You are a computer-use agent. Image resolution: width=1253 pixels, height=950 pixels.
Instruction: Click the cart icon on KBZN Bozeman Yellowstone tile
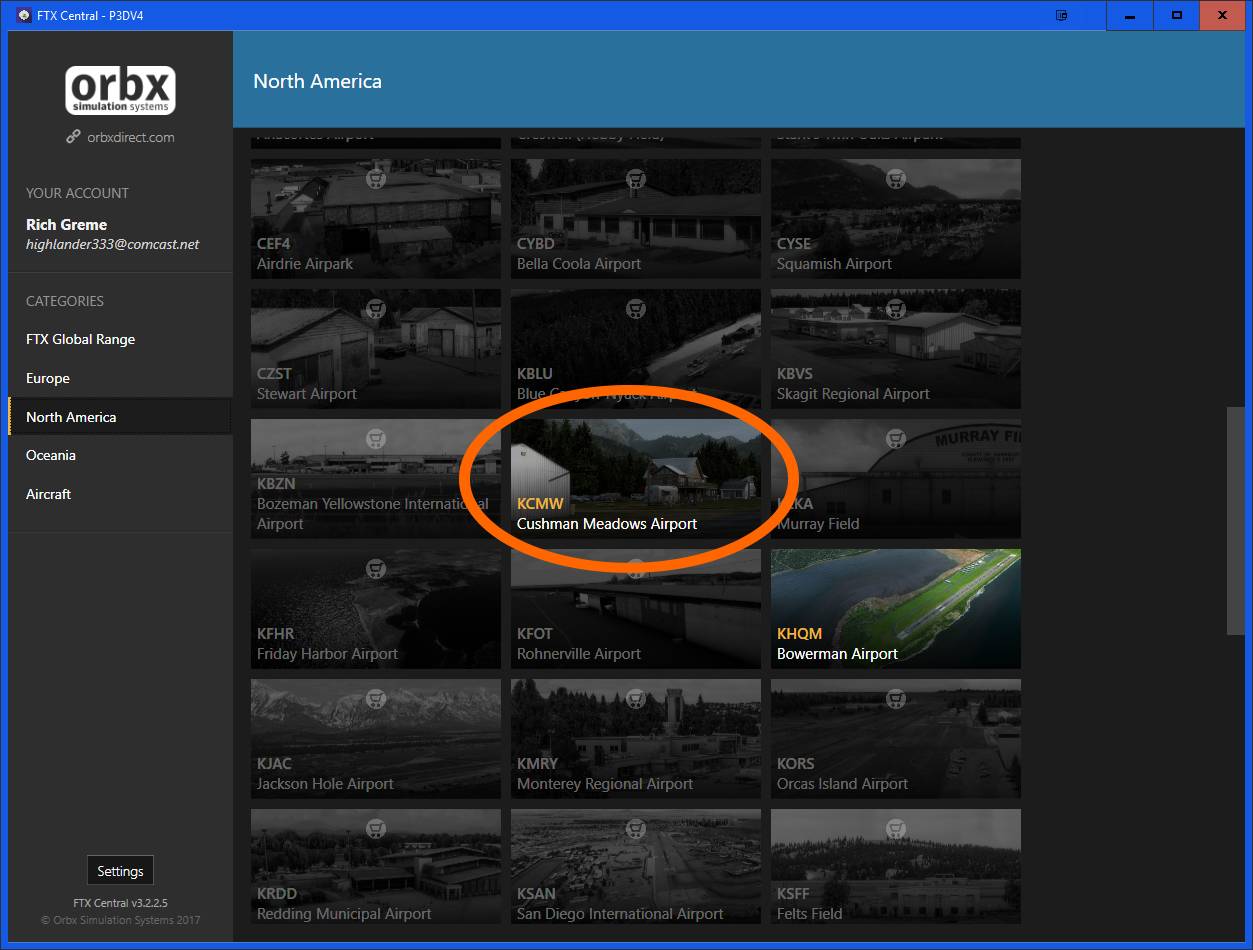point(376,439)
